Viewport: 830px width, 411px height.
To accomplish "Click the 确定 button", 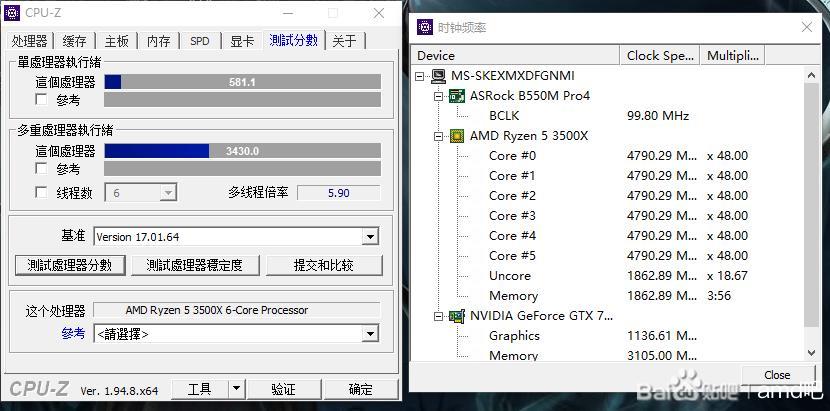I will pyautogui.click(x=361, y=389).
